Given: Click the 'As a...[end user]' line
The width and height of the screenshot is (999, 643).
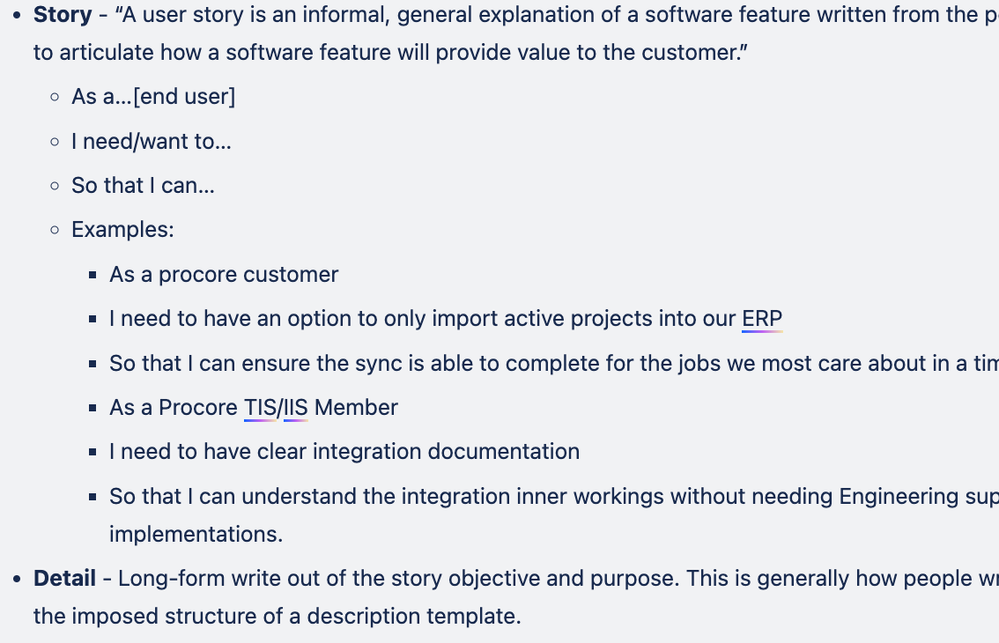Looking at the screenshot, I should coord(154,97).
